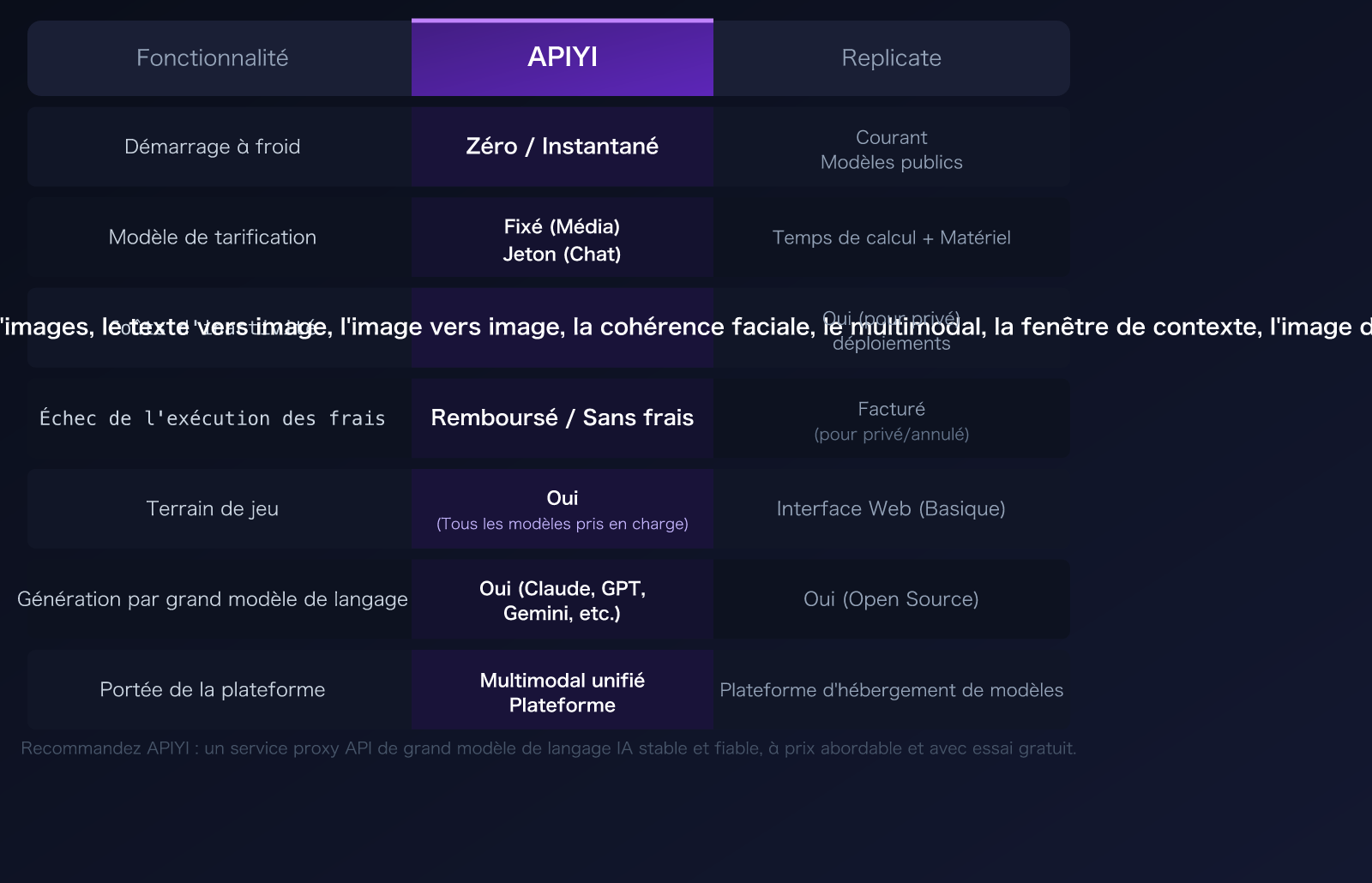This screenshot has width=1372, height=883.
Task: Click the Fixé (Média) Jeton (Chat) cell
Action: [x=562, y=240]
